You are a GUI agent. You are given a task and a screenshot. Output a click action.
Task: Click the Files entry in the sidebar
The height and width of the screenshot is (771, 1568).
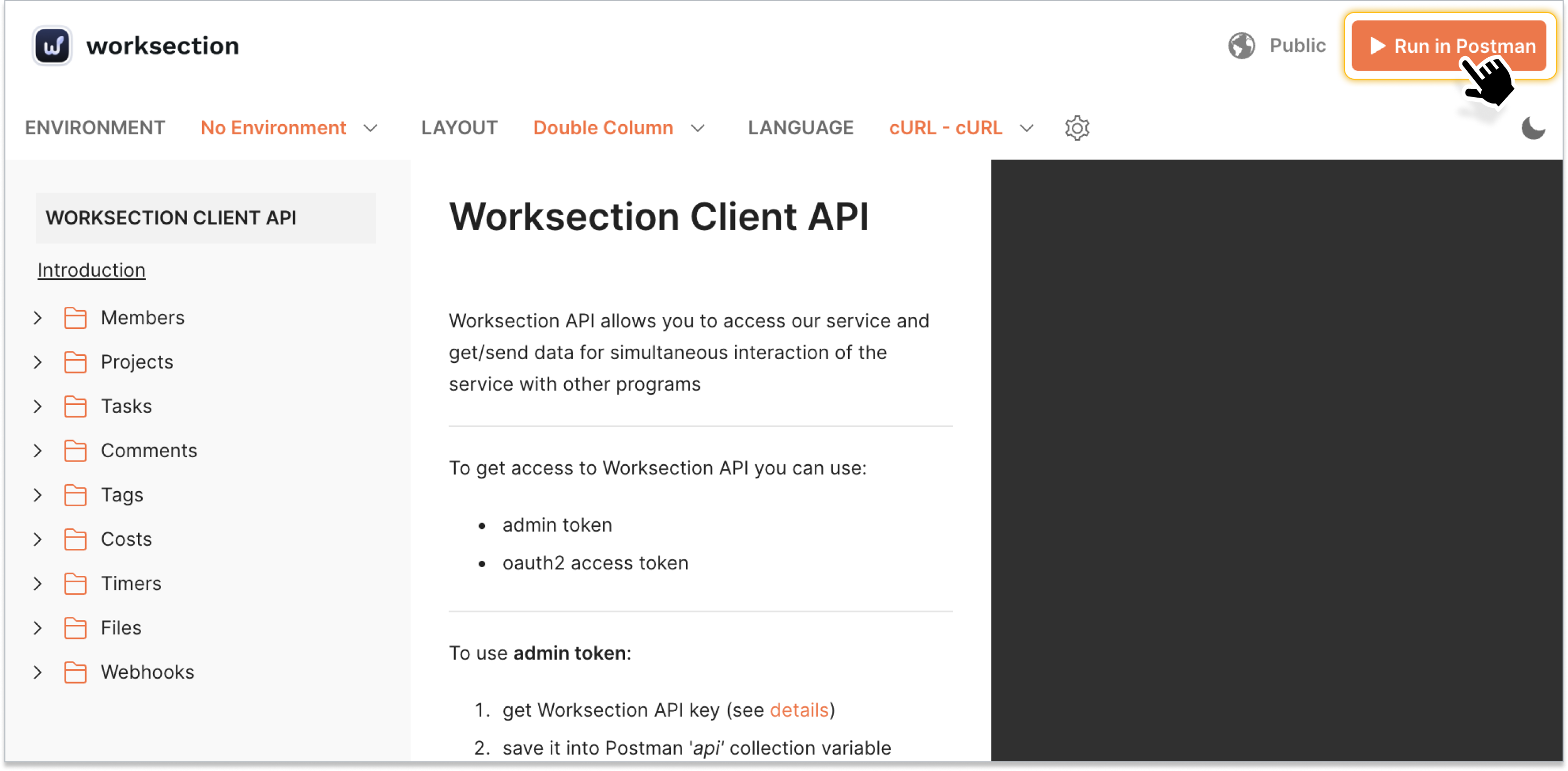(x=121, y=628)
